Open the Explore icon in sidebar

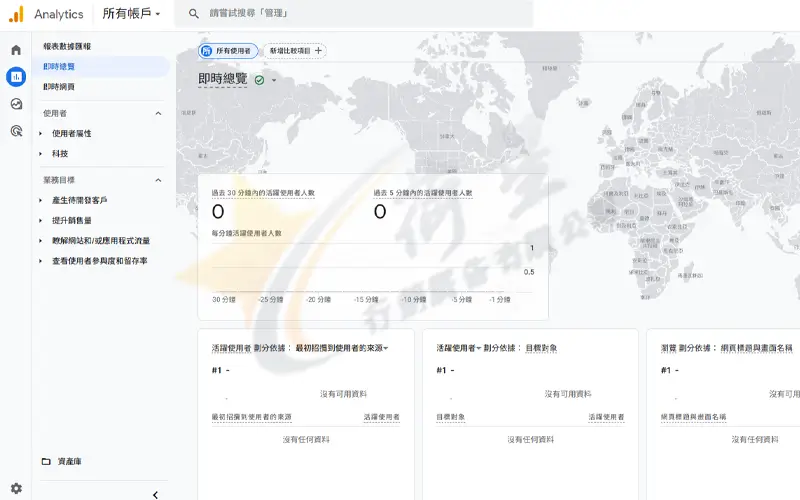16,104
